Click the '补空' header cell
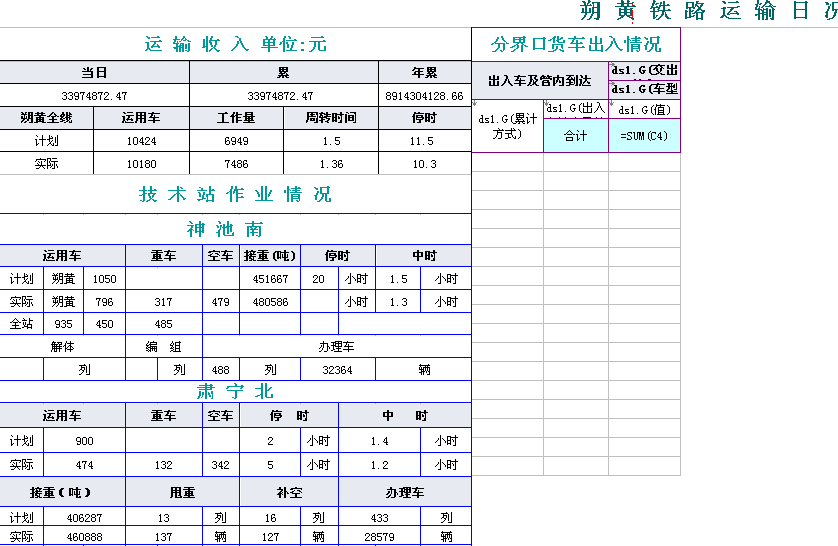The width and height of the screenshot is (838, 546). [289, 492]
